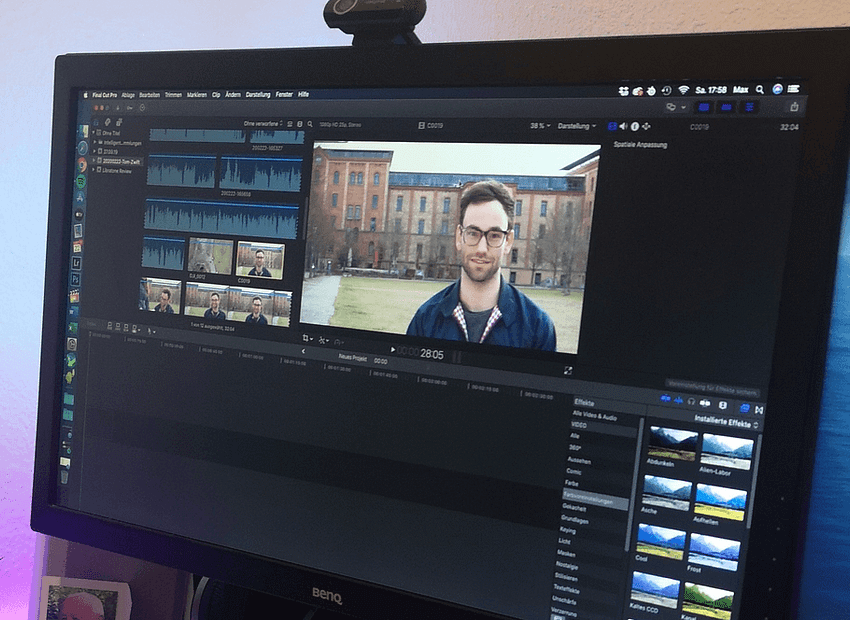Open the viewer Darstellung options dropdown

click(x=577, y=126)
